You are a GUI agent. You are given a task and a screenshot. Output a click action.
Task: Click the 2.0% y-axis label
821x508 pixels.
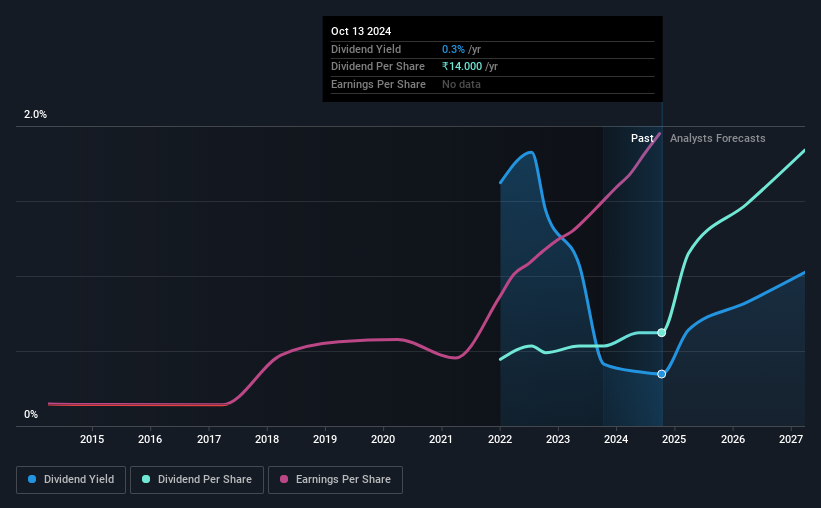click(x=35, y=114)
